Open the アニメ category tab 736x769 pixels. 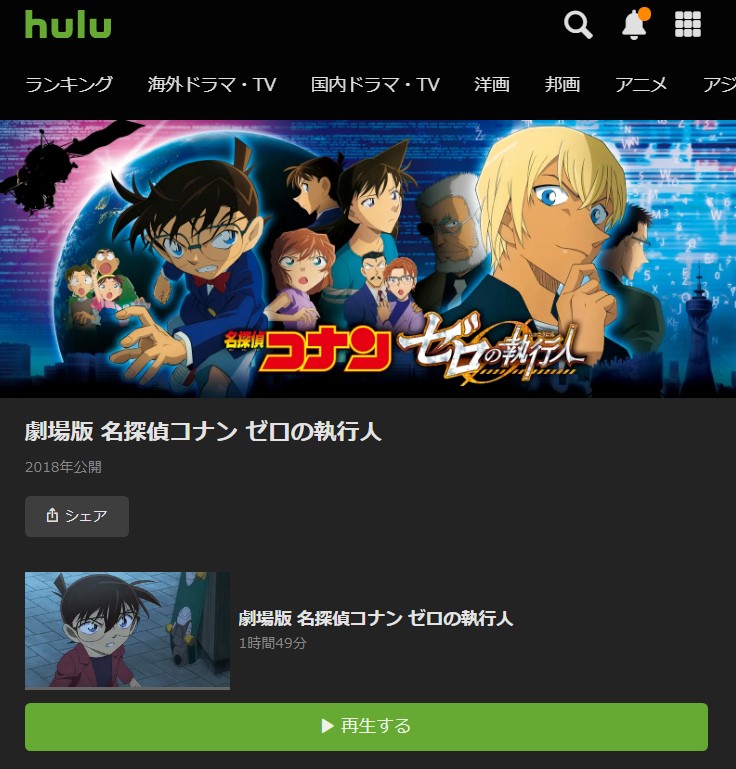coord(641,84)
